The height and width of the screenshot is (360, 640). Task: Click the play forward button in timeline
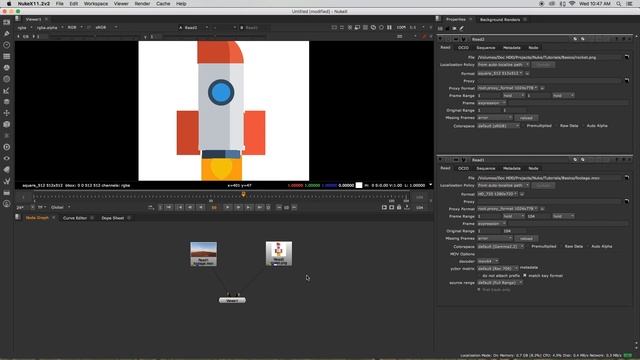tap(227, 207)
